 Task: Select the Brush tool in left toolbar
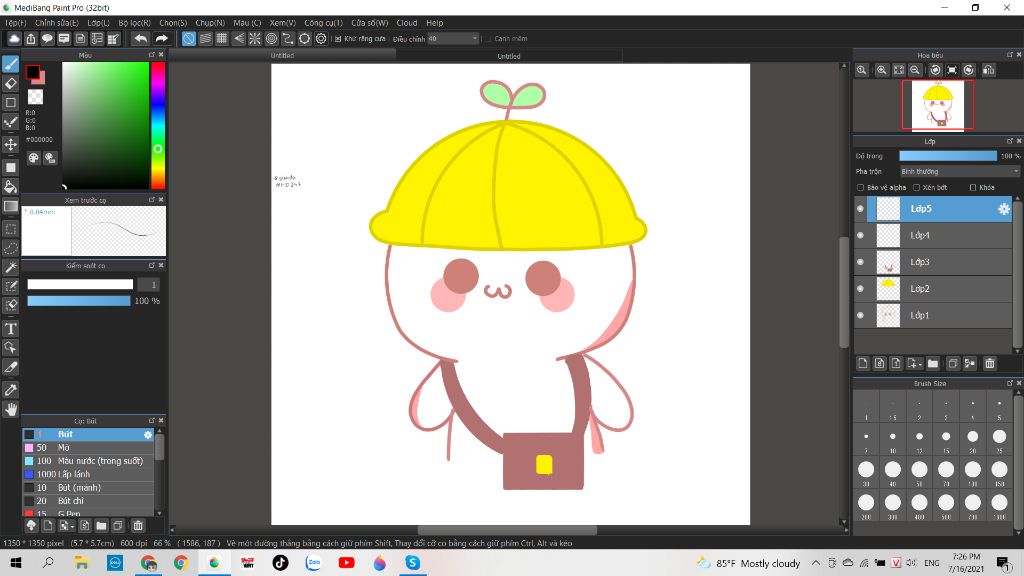10,63
